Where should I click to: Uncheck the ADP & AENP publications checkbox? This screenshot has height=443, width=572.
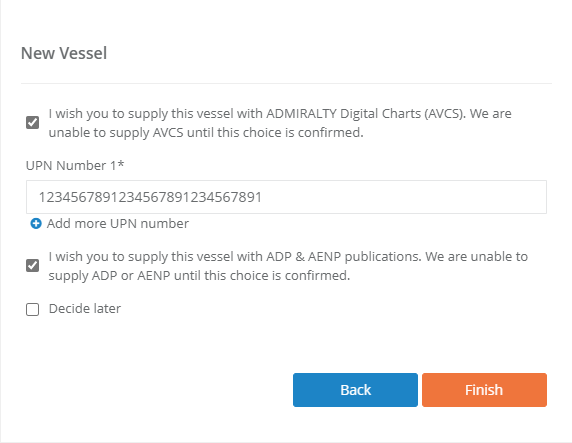pyautogui.click(x=32, y=265)
